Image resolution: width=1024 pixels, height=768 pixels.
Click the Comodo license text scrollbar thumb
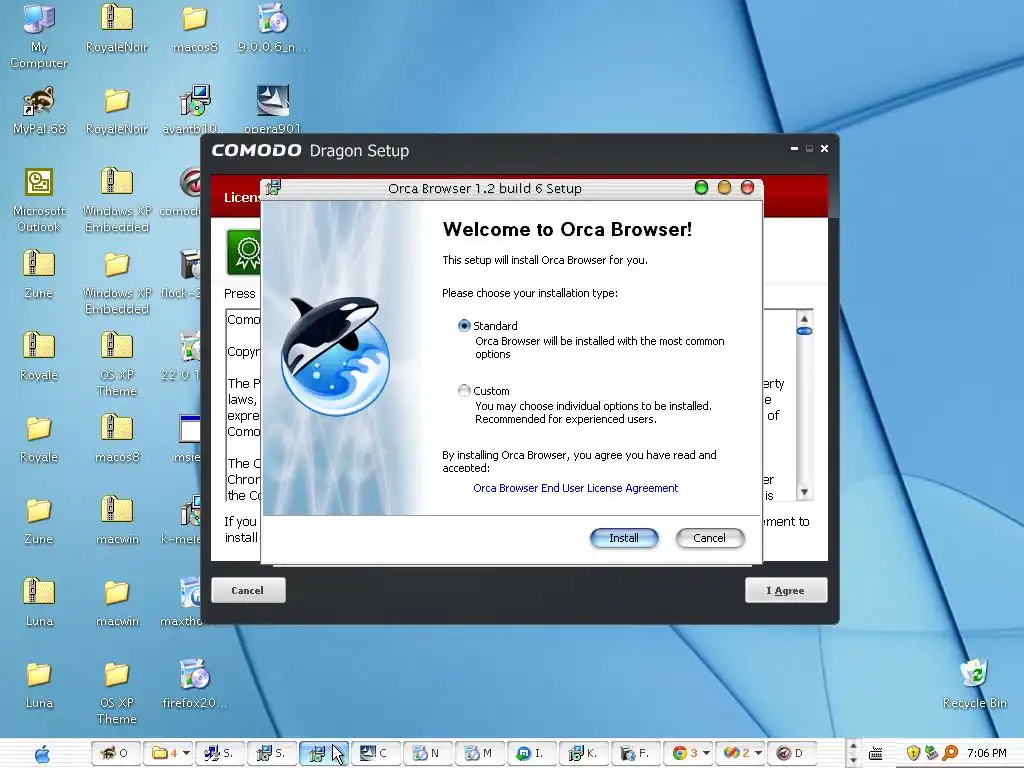[x=805, y=331]
